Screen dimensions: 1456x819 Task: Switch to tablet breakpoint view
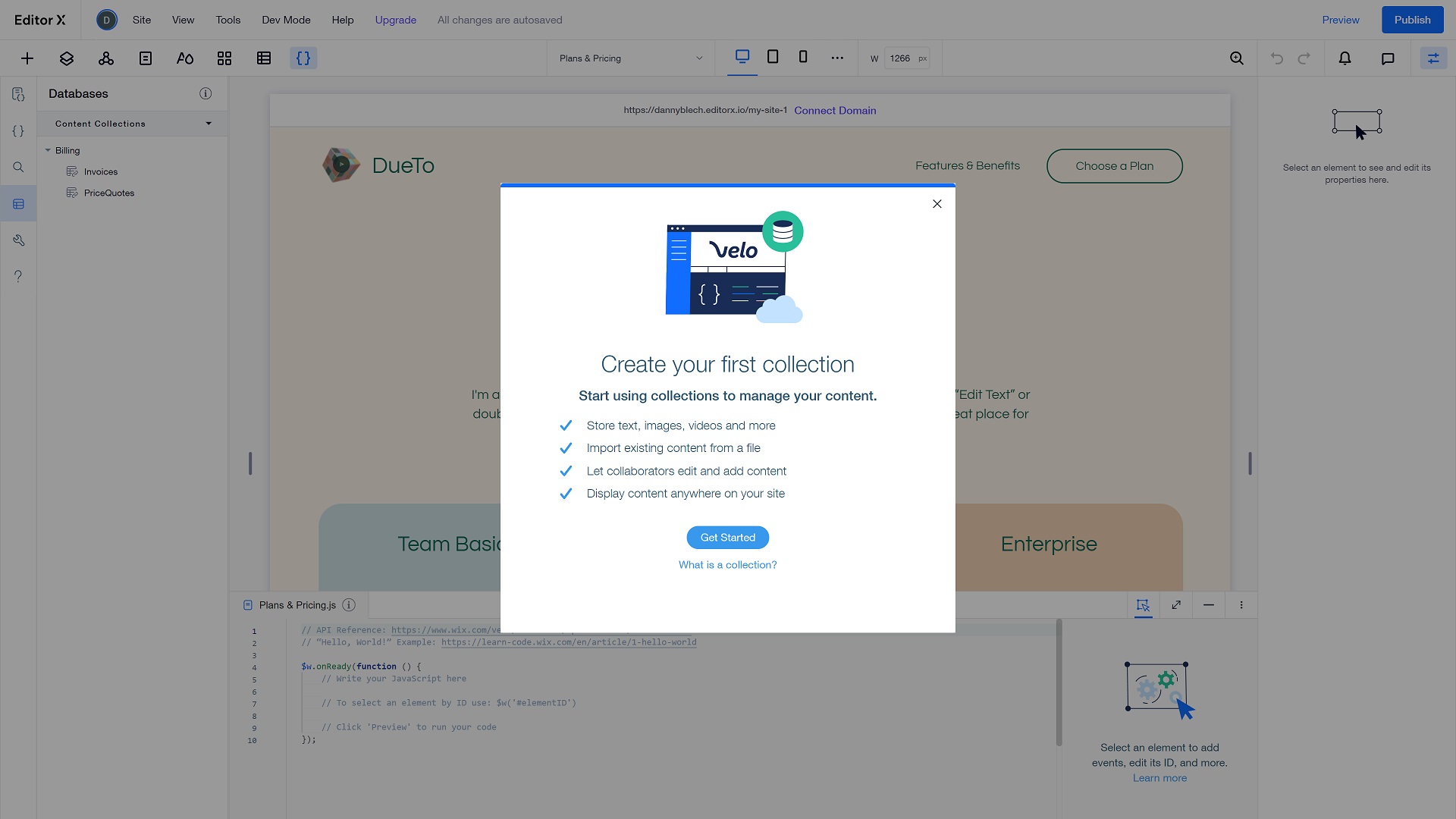773,57
